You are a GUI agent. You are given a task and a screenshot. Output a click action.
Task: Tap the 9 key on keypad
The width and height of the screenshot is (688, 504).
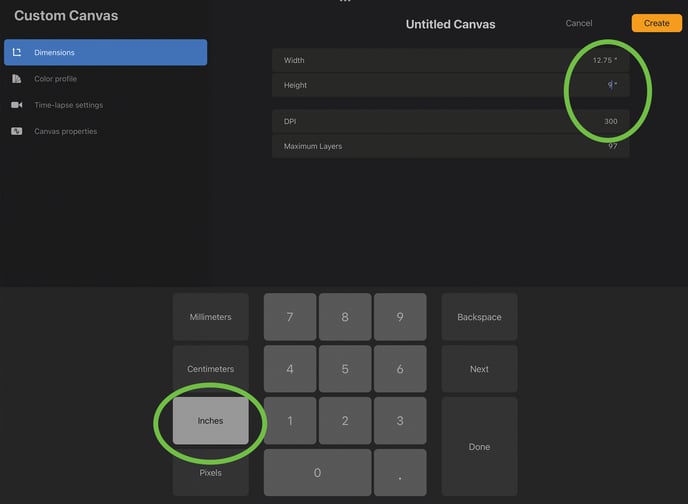tap(400, 317)
